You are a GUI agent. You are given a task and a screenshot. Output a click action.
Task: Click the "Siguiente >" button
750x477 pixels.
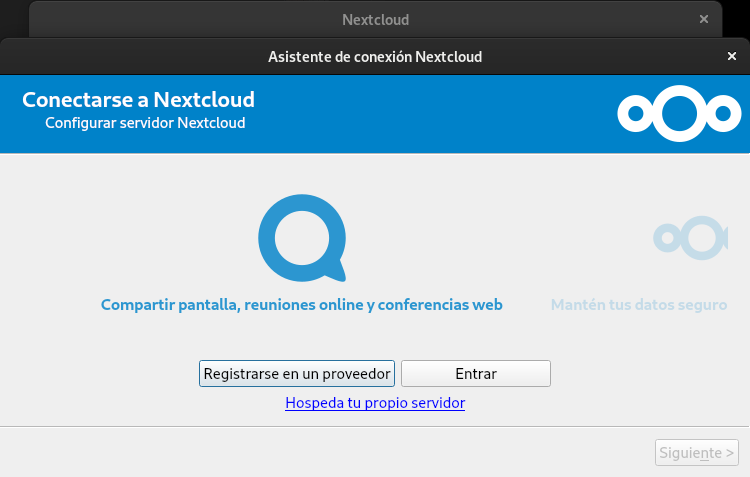pos(697,452)
